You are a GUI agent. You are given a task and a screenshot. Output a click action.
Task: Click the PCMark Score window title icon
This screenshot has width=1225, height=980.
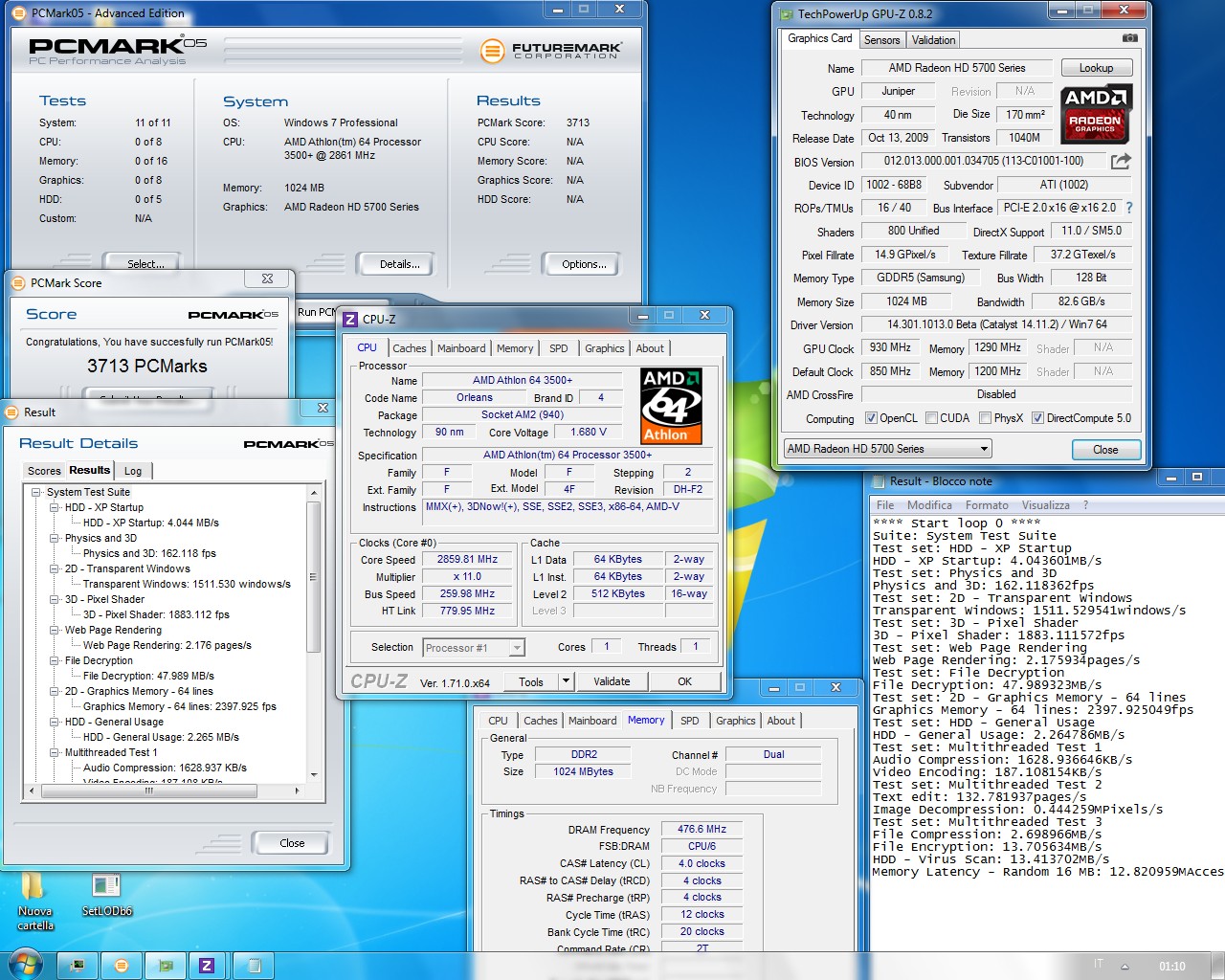pyautogui.click(x=17, y=282)
